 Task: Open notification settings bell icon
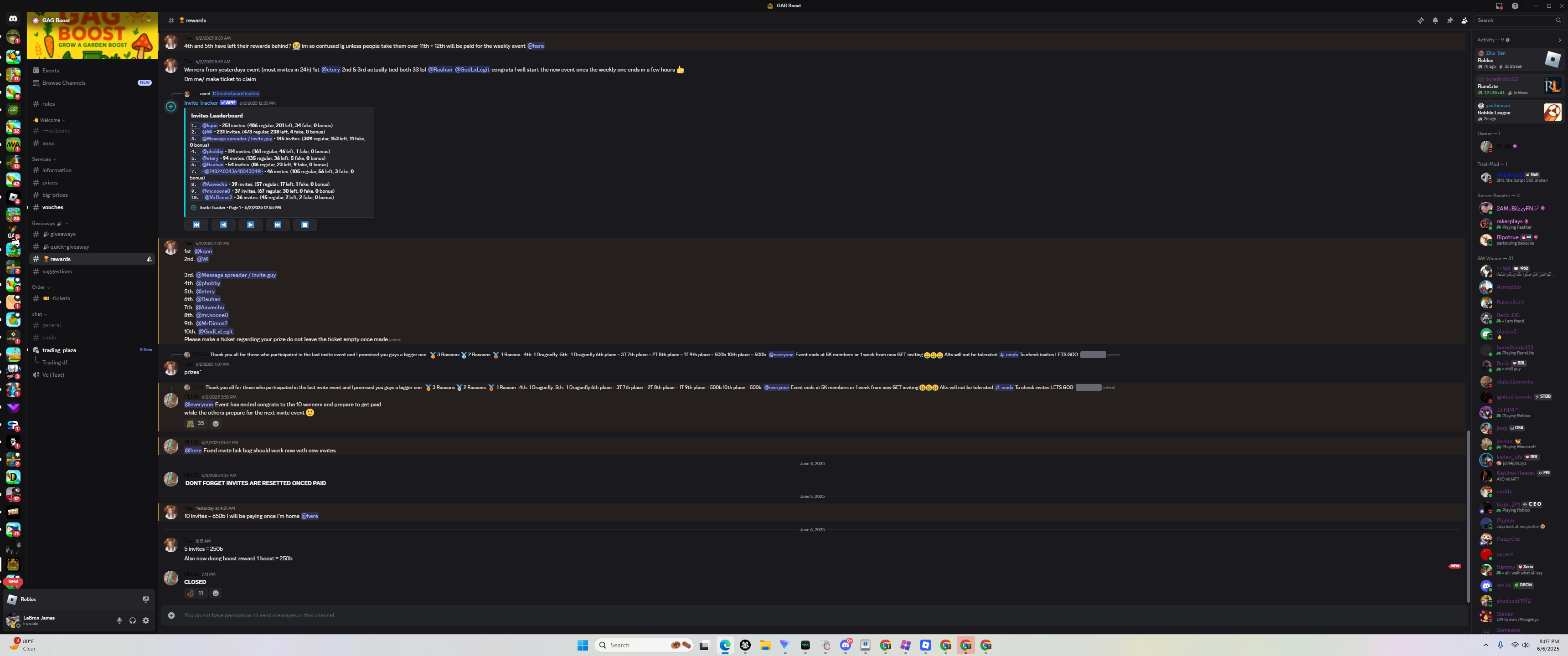[1435, 20]
